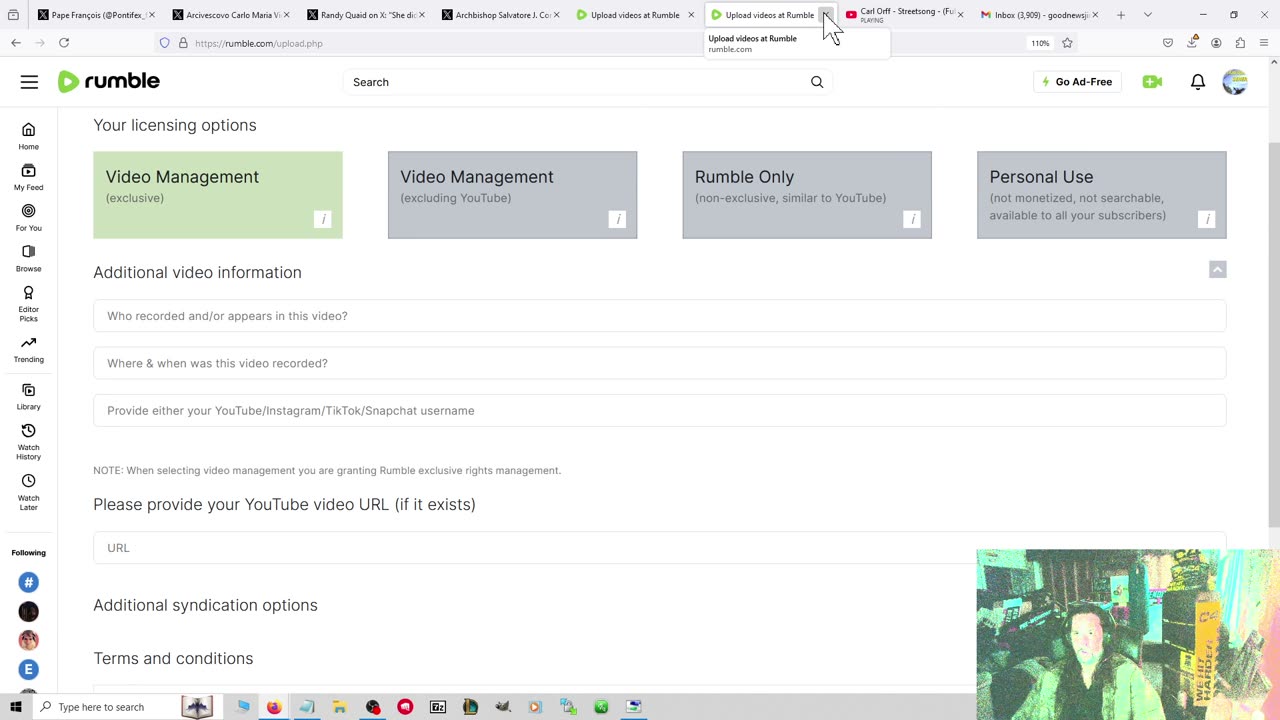Open the user profile avatar
The height and width of the screenshot is (720, 1280).
(x=1235, y=82)
